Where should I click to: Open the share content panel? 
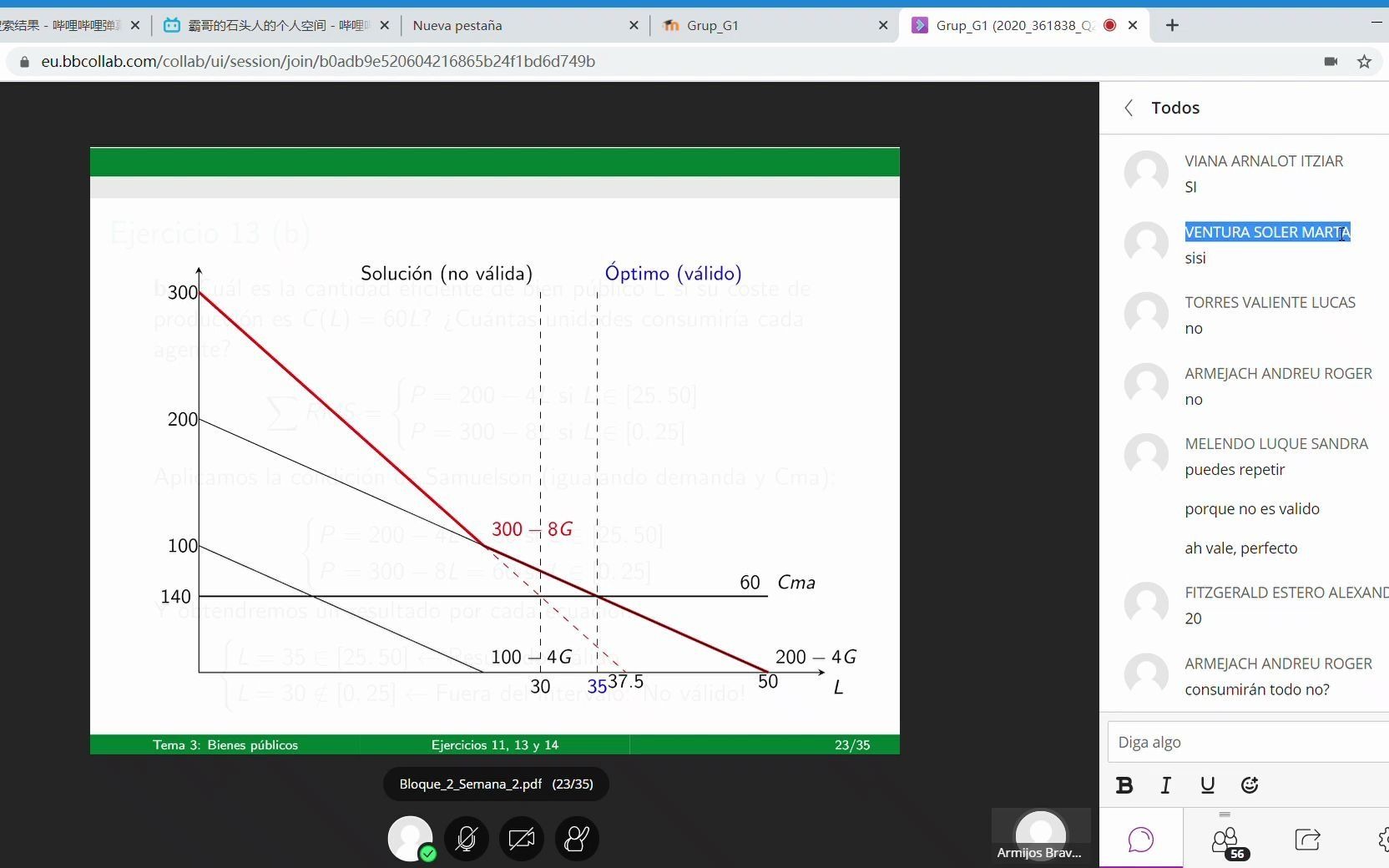pyautogui.click(x=1307, y=839)
